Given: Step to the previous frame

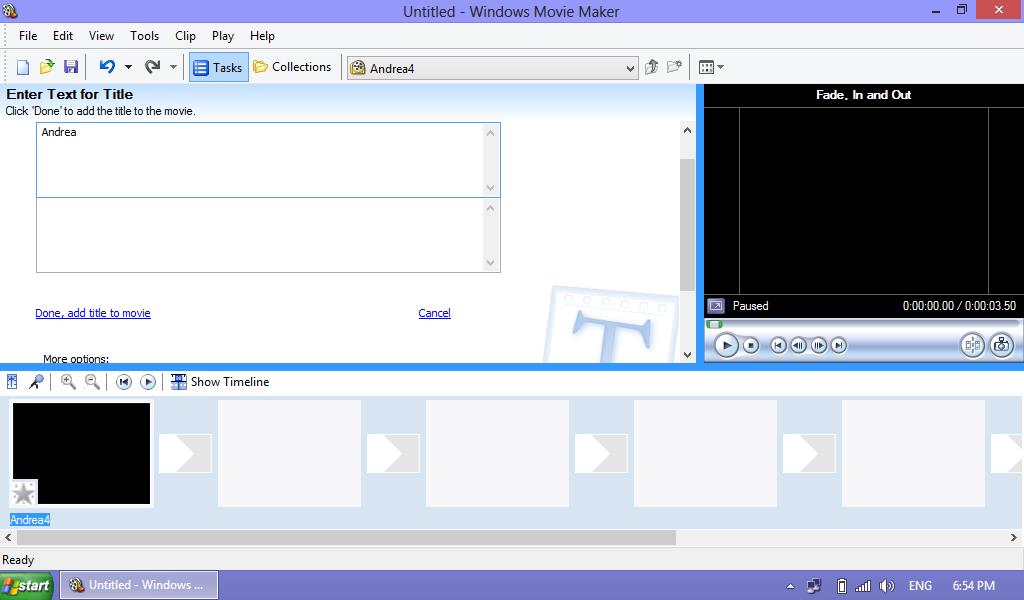Looking at the screenshot, I should point(798,345).
